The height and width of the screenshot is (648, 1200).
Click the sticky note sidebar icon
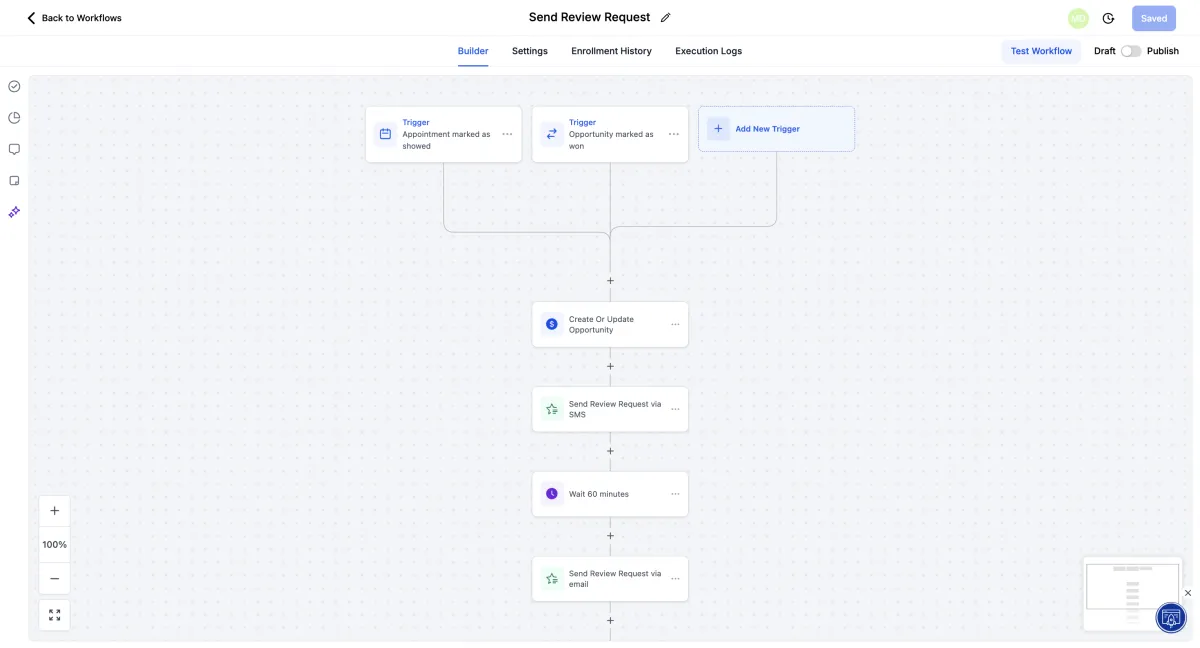click(x=14, y=181)
